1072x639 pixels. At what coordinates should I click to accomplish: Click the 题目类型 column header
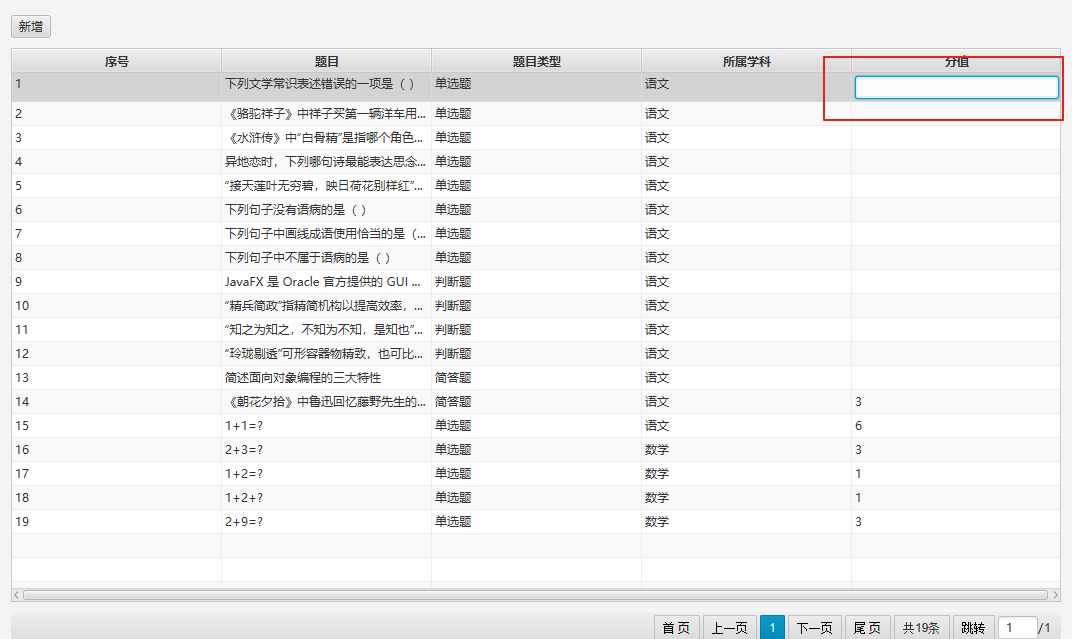(x=536, y=61)
